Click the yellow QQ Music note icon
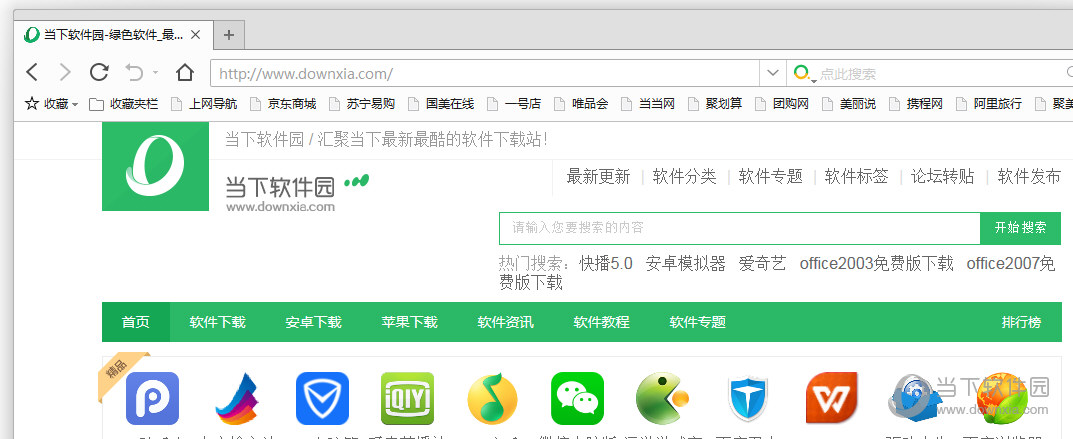The image size is (1073, 439). click(493, 398)
